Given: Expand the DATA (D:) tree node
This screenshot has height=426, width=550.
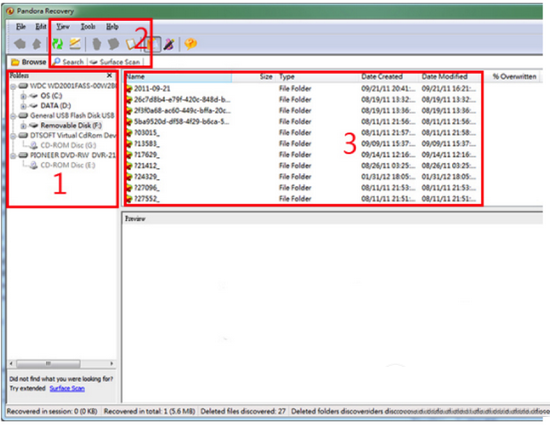Looking at the screenshot, I should pos(23,106).
